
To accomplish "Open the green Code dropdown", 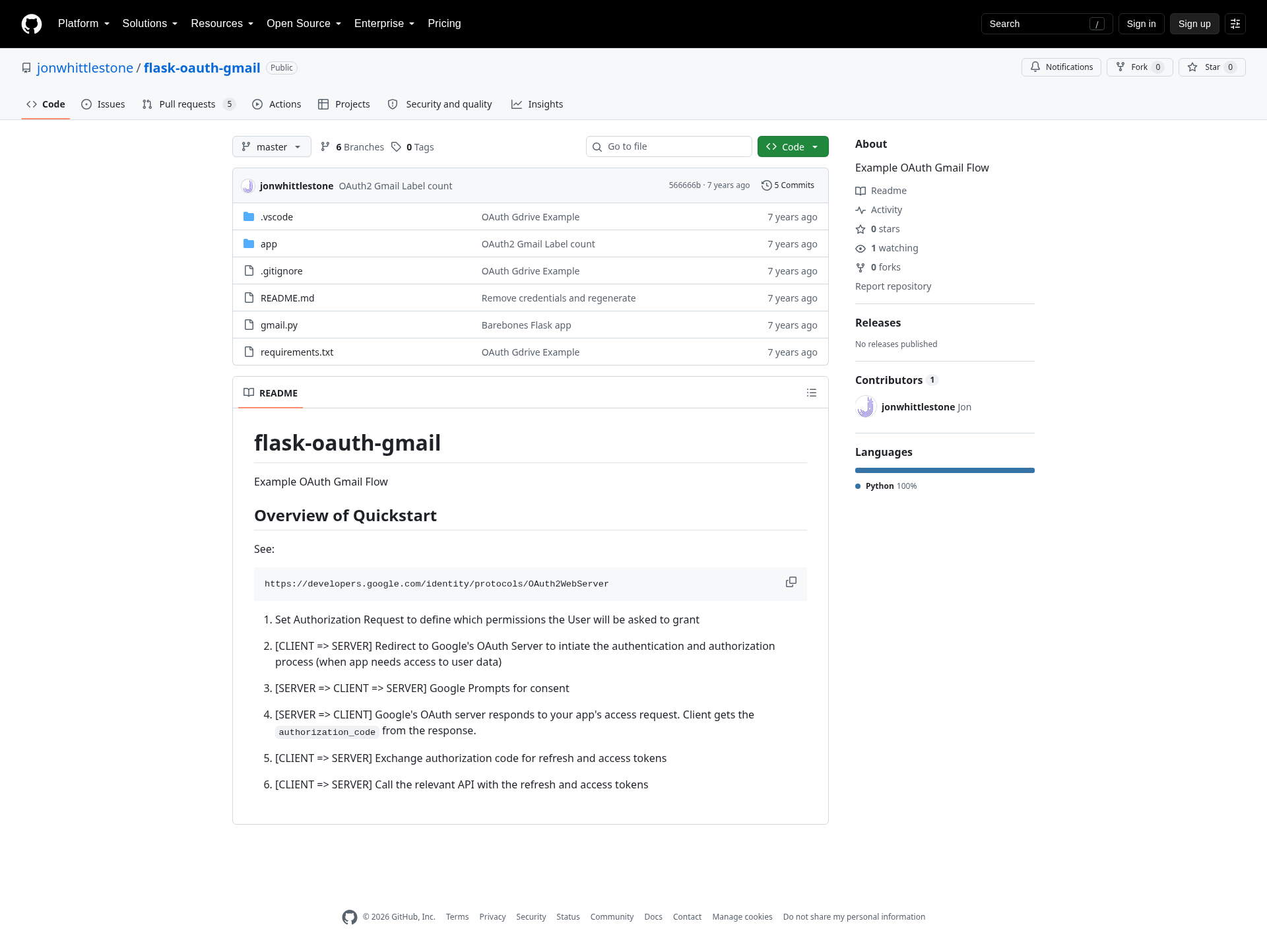I will pos(793,146).
